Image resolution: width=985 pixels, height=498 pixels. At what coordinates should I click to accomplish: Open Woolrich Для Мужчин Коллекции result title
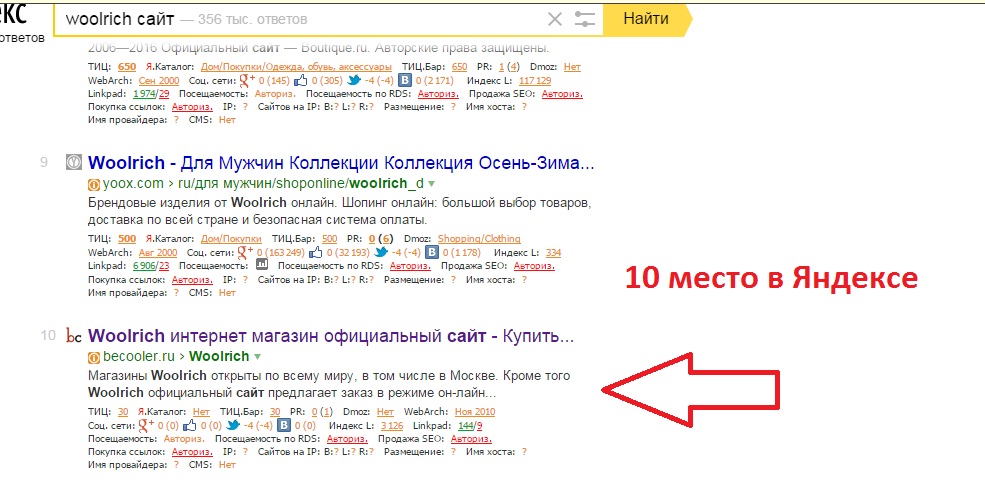pos(341,163)
